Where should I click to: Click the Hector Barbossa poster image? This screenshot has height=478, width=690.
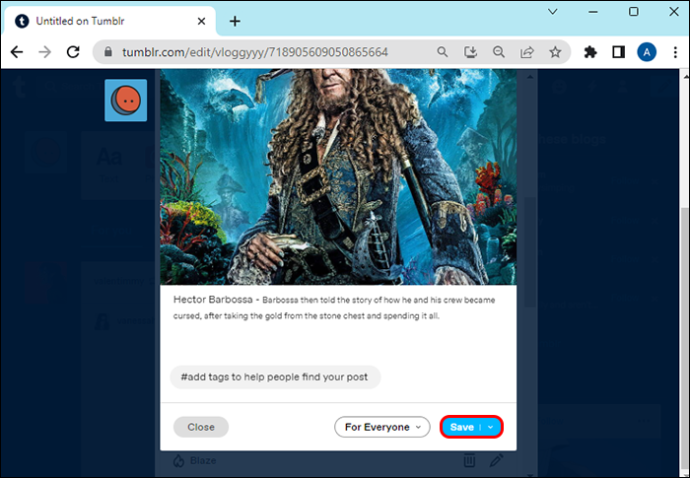coord(338,177)
